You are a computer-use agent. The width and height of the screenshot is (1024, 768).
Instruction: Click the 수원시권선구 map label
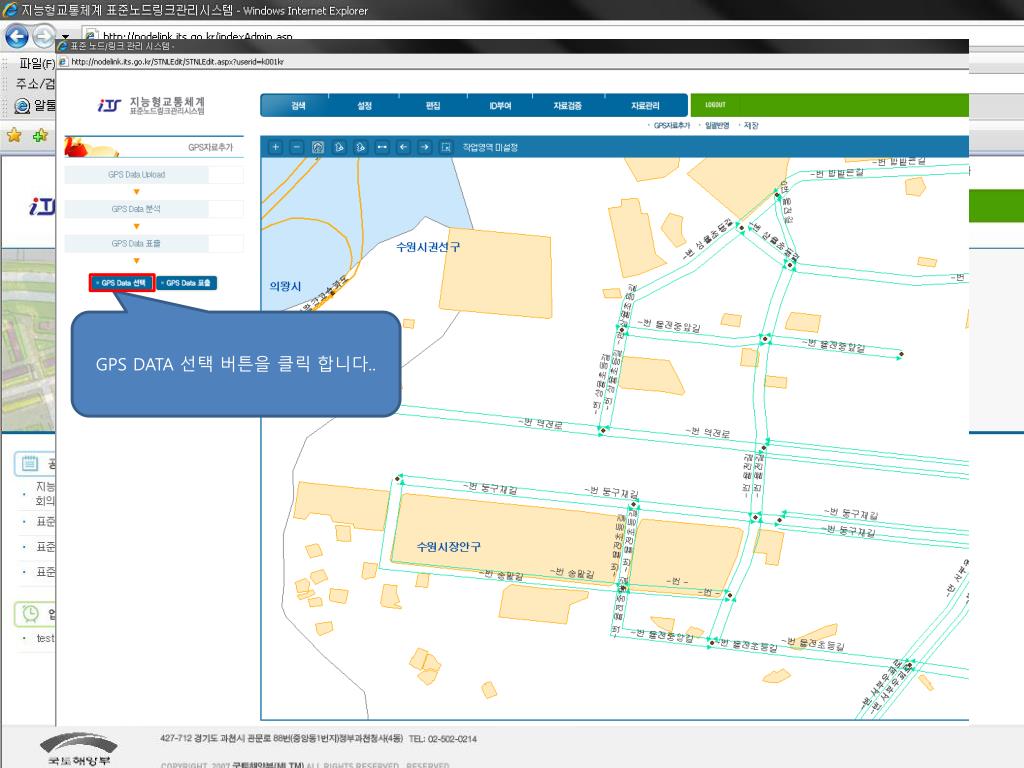pos(428,247)
